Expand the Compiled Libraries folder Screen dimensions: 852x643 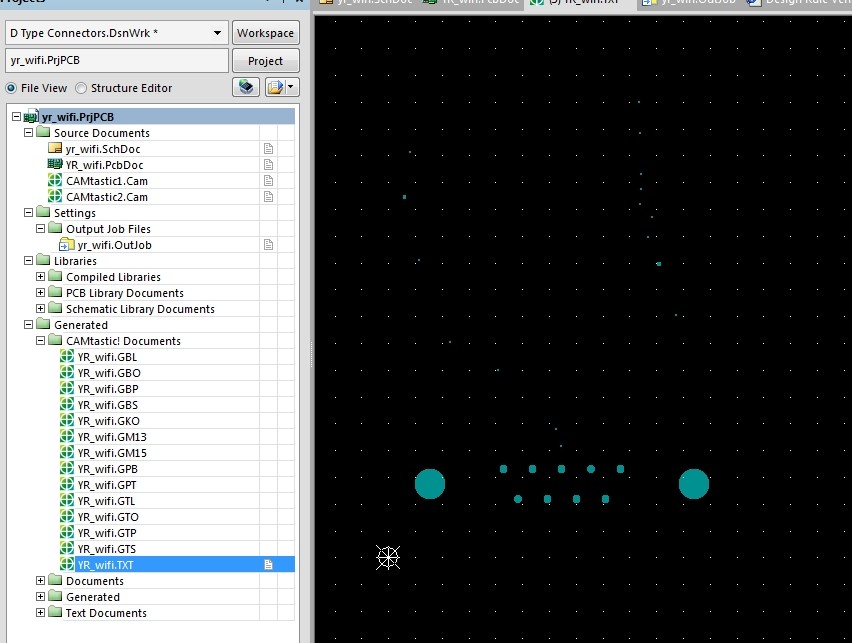coord(40,277)
